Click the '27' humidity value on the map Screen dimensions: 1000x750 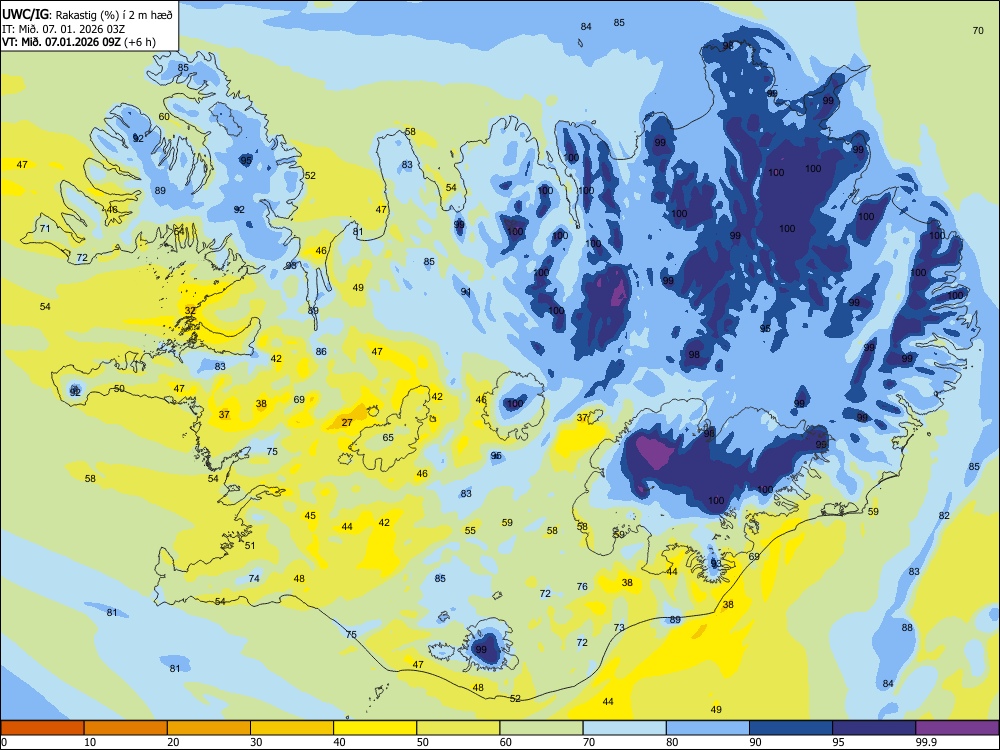coord(347,423)
